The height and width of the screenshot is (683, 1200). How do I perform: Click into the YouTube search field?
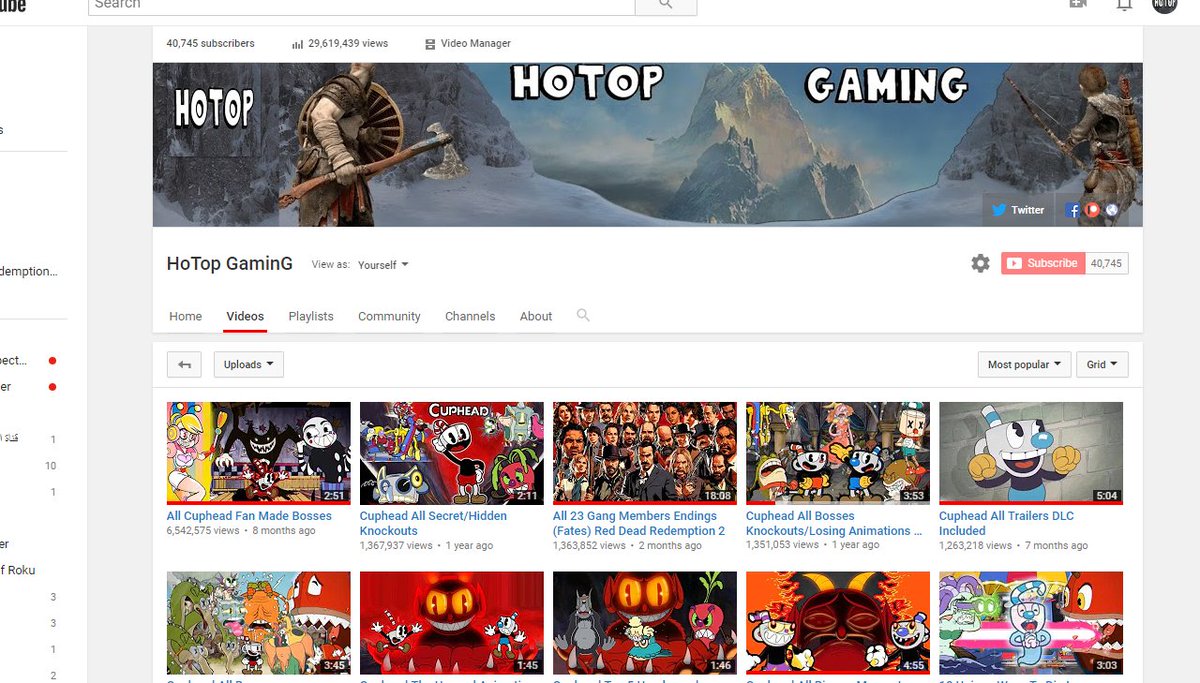362,5
